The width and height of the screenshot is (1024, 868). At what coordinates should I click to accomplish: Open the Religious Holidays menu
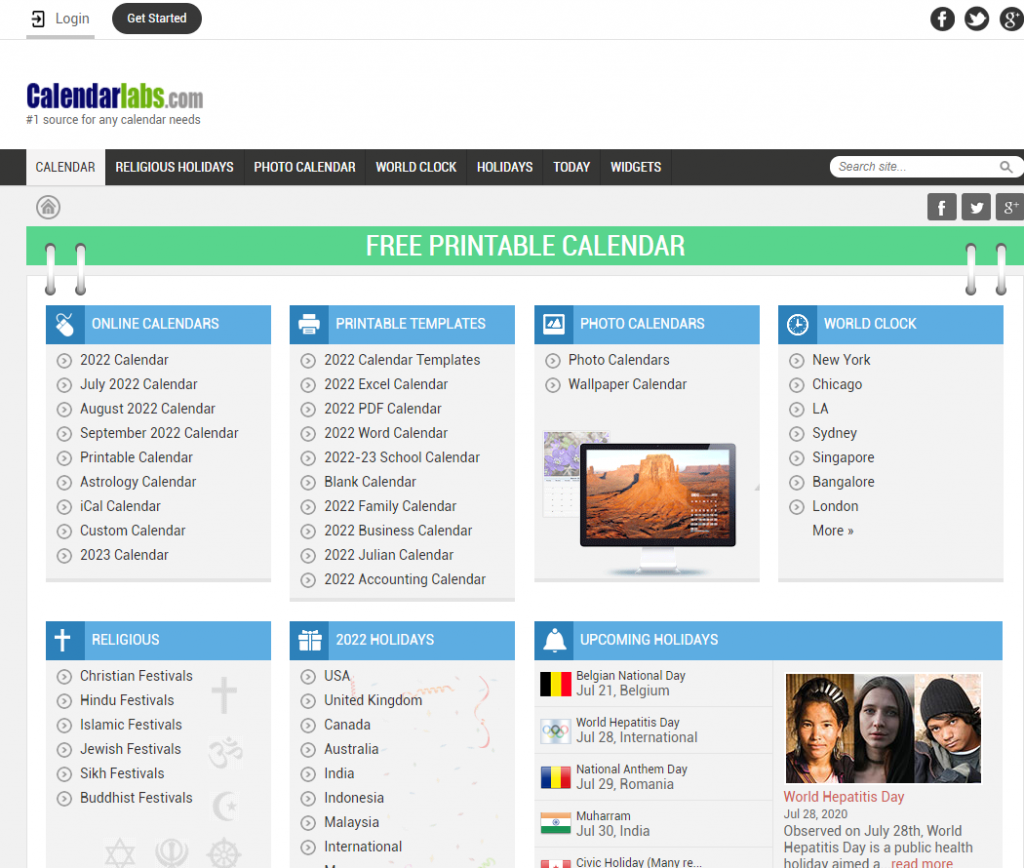(x=174, y=167)
